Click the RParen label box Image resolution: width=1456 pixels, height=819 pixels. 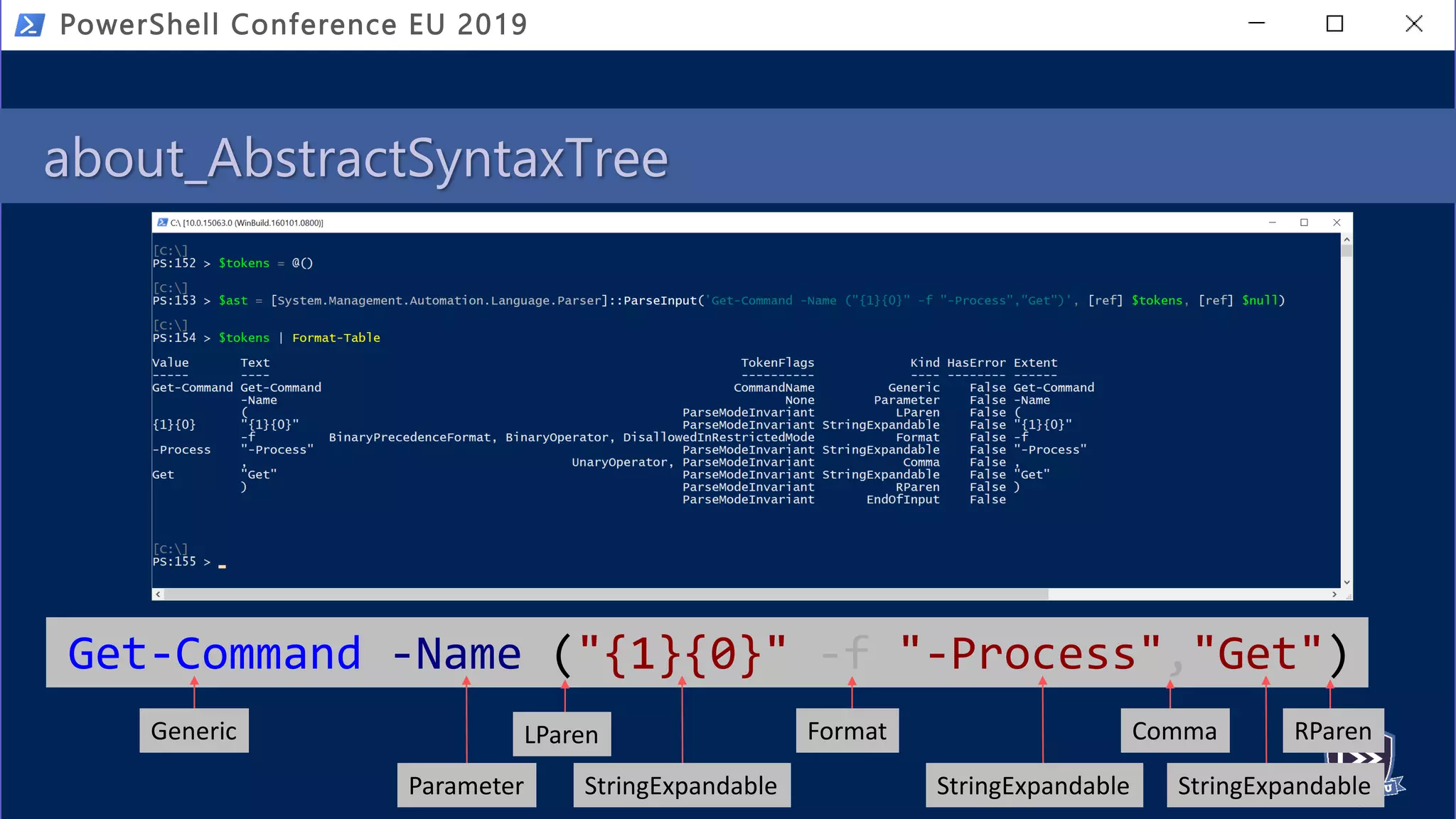click(x=1333, y=731)
